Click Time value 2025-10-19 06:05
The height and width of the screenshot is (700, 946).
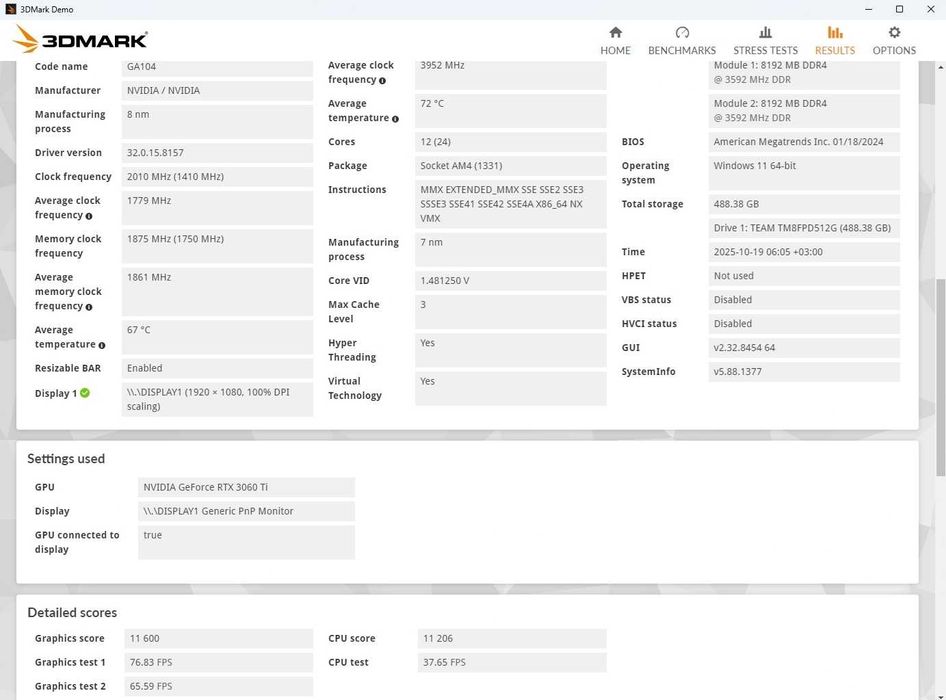804,252
